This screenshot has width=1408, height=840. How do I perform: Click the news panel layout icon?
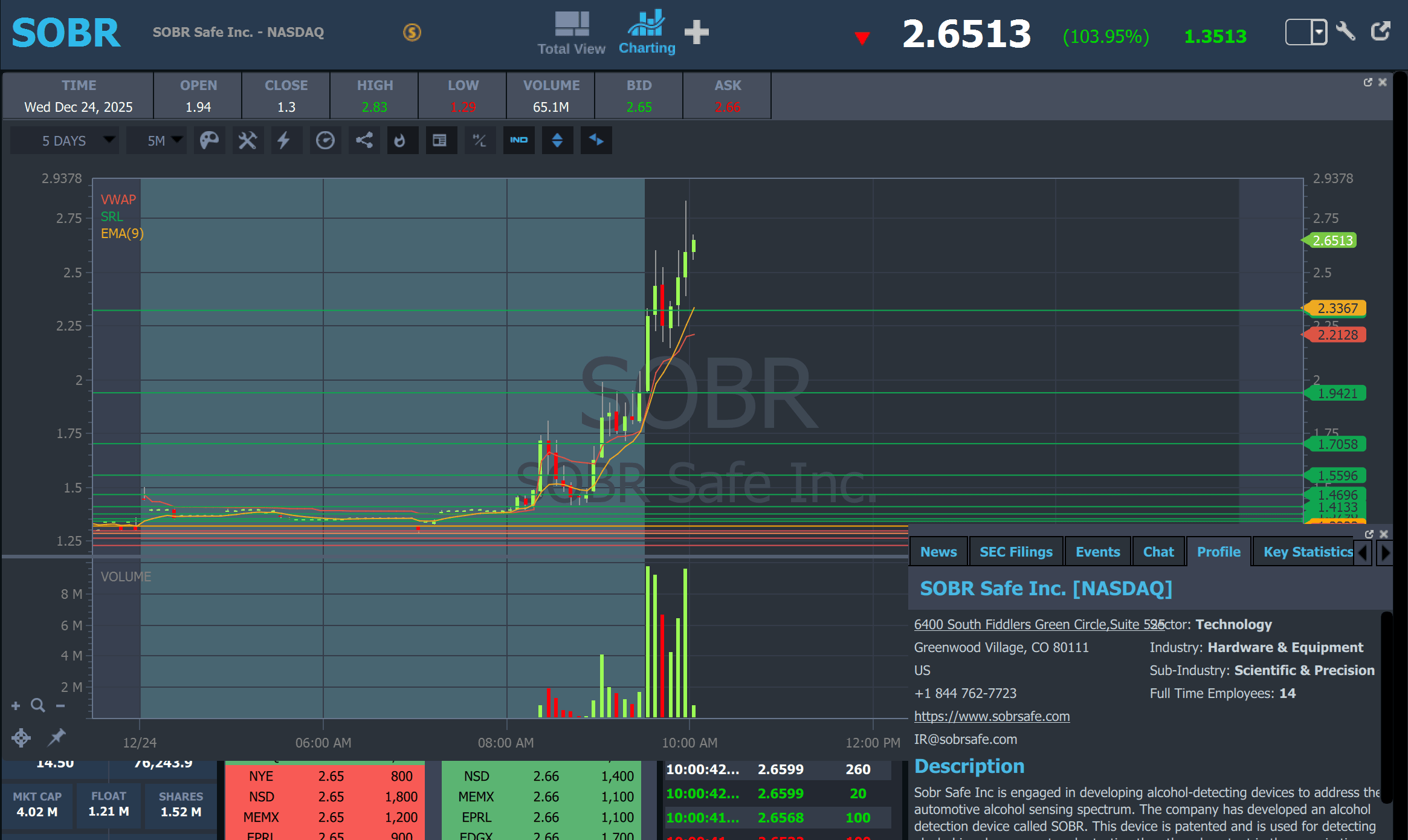439,141
